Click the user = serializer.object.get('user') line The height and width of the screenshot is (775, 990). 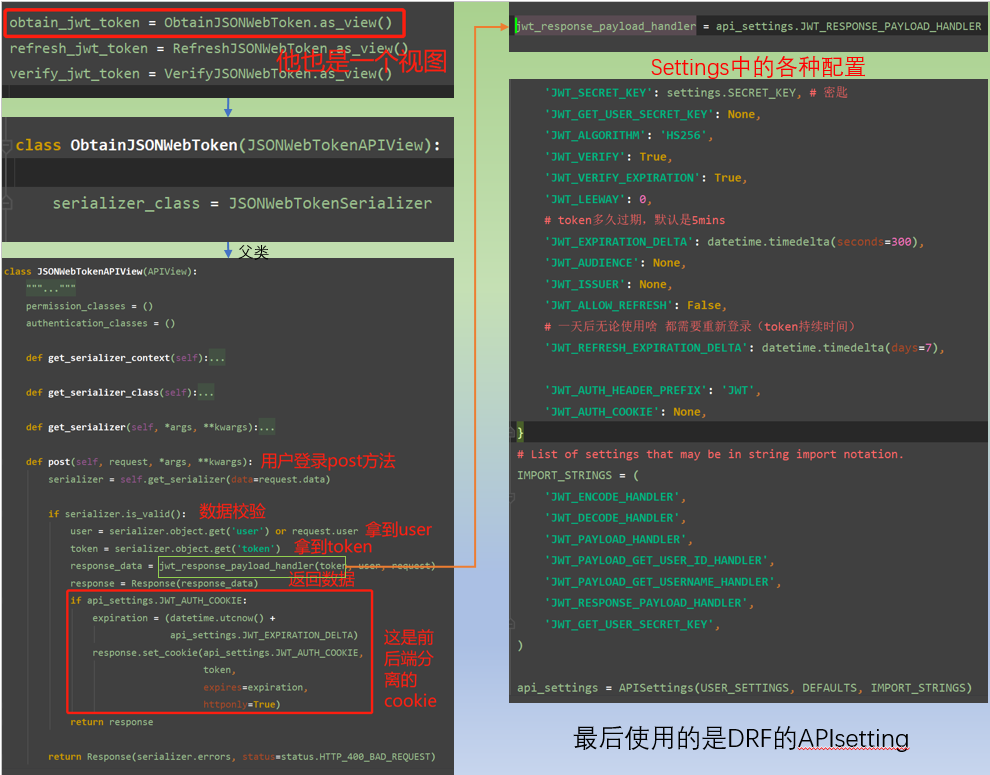click(214, 531)
